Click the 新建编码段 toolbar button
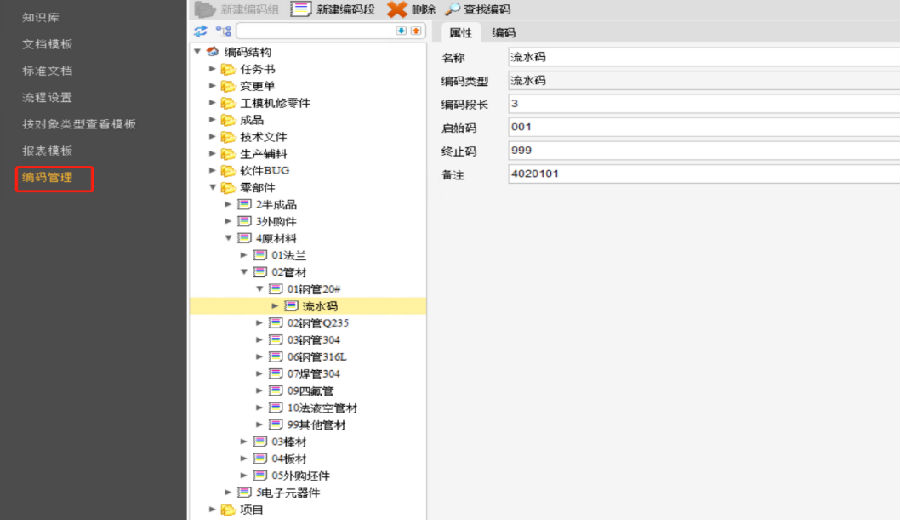 pos(332,9)
